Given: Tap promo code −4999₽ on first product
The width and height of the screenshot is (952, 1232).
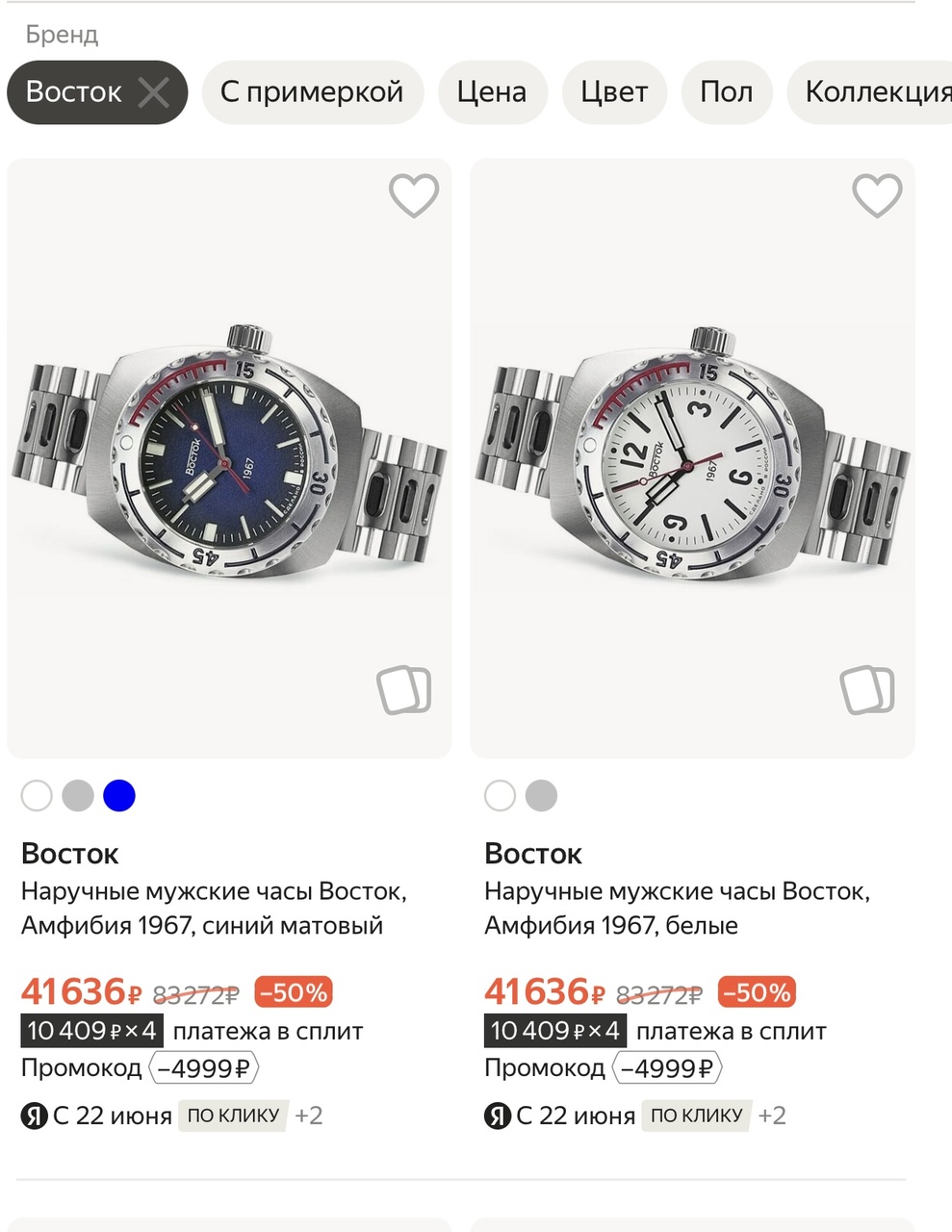Looking at the screenshot, I should pyautogui.click(x=204, y=1068).
